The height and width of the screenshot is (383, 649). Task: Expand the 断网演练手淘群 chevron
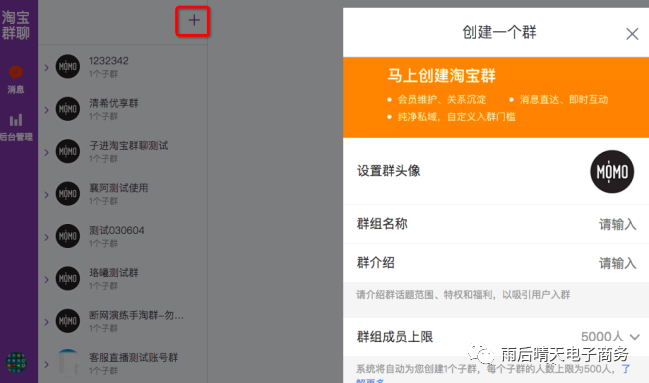click(x=46, y=322)
